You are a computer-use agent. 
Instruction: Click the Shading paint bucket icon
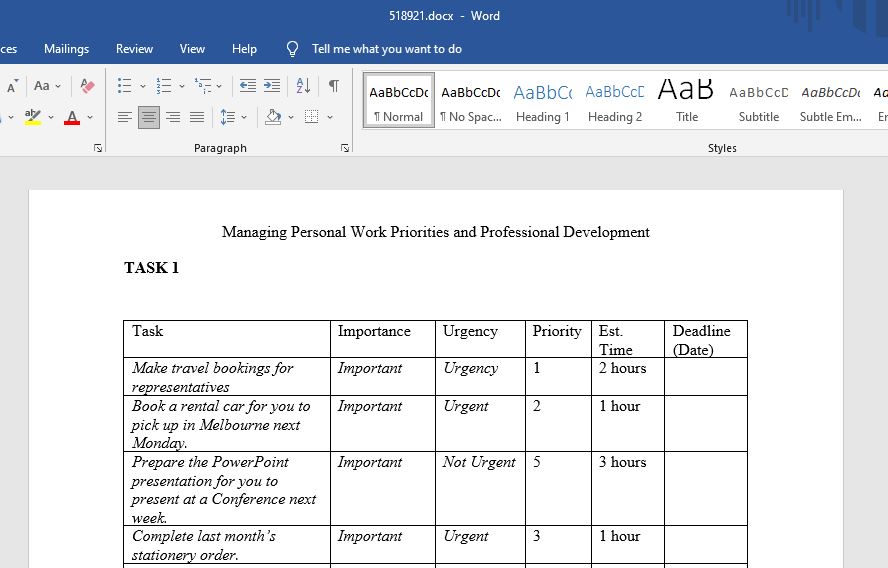273,117
